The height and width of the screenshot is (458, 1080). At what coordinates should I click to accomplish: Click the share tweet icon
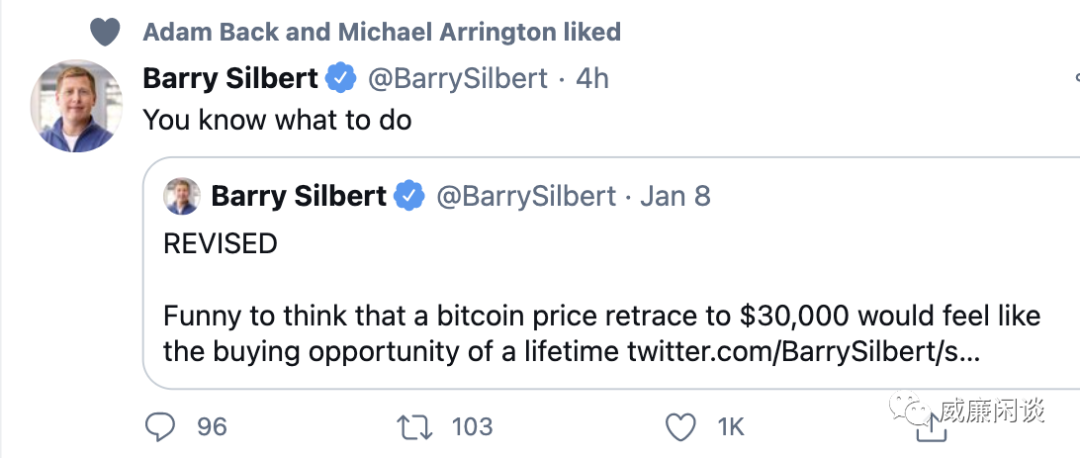[x=930, y=428]
